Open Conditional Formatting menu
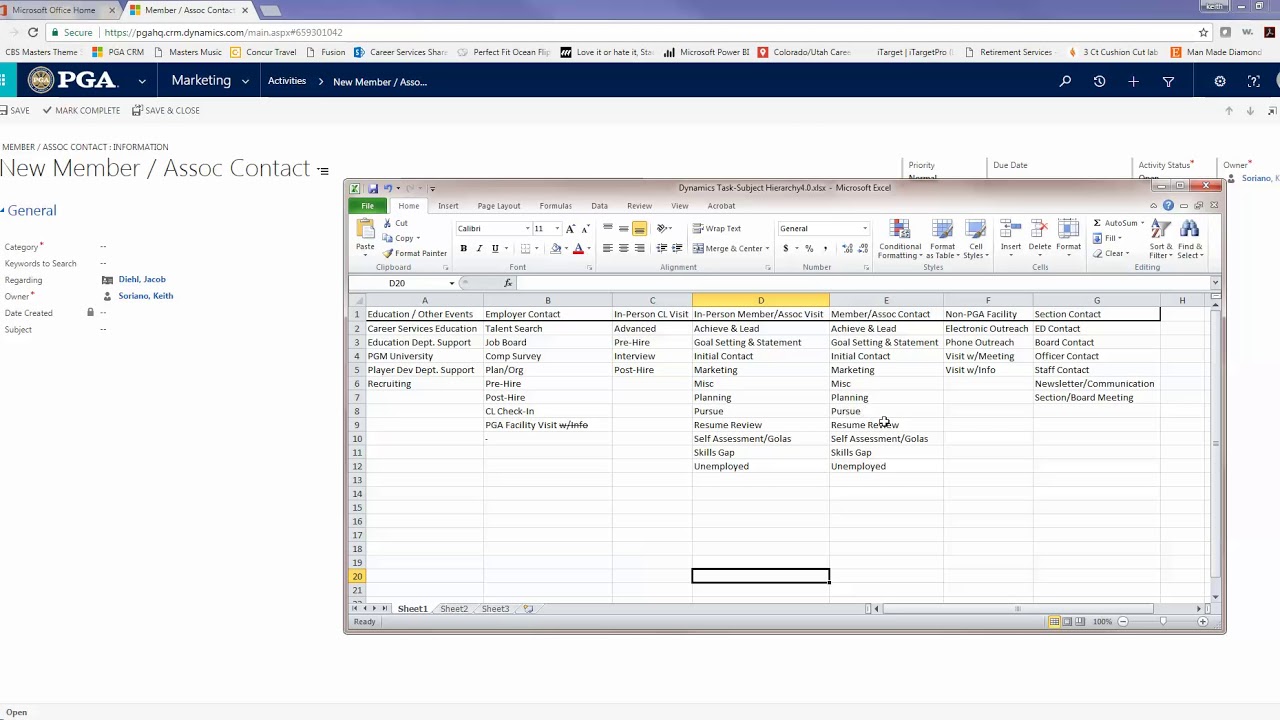This screenshot has width=1280, height=720. pyautogui.click(x=900, y=239)
